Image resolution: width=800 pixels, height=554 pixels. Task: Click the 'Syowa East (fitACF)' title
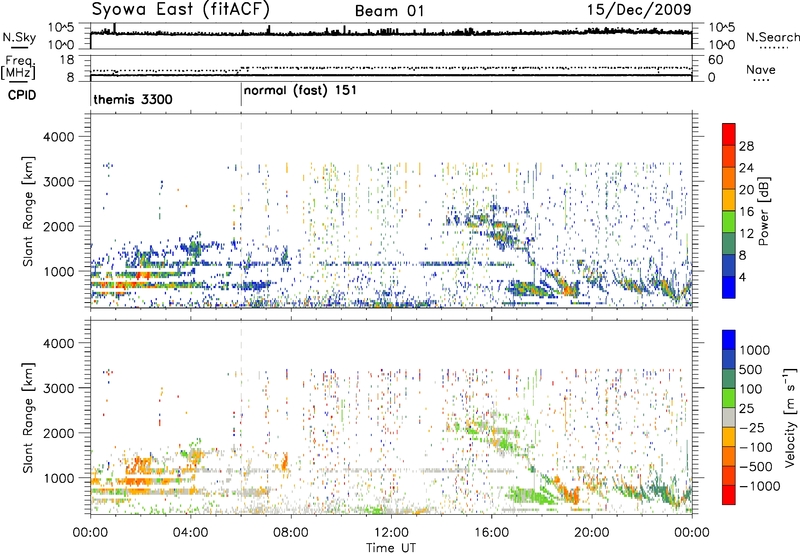[181, 10]
